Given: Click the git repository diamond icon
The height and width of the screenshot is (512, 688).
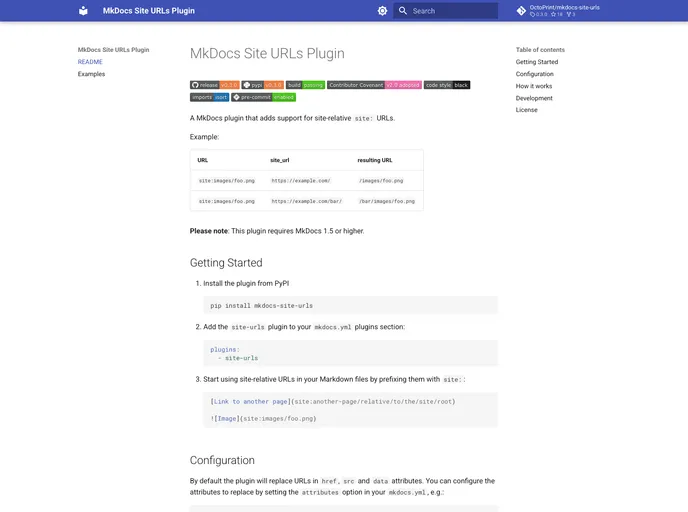Looking at the screenshot, I should click(521, 11).
